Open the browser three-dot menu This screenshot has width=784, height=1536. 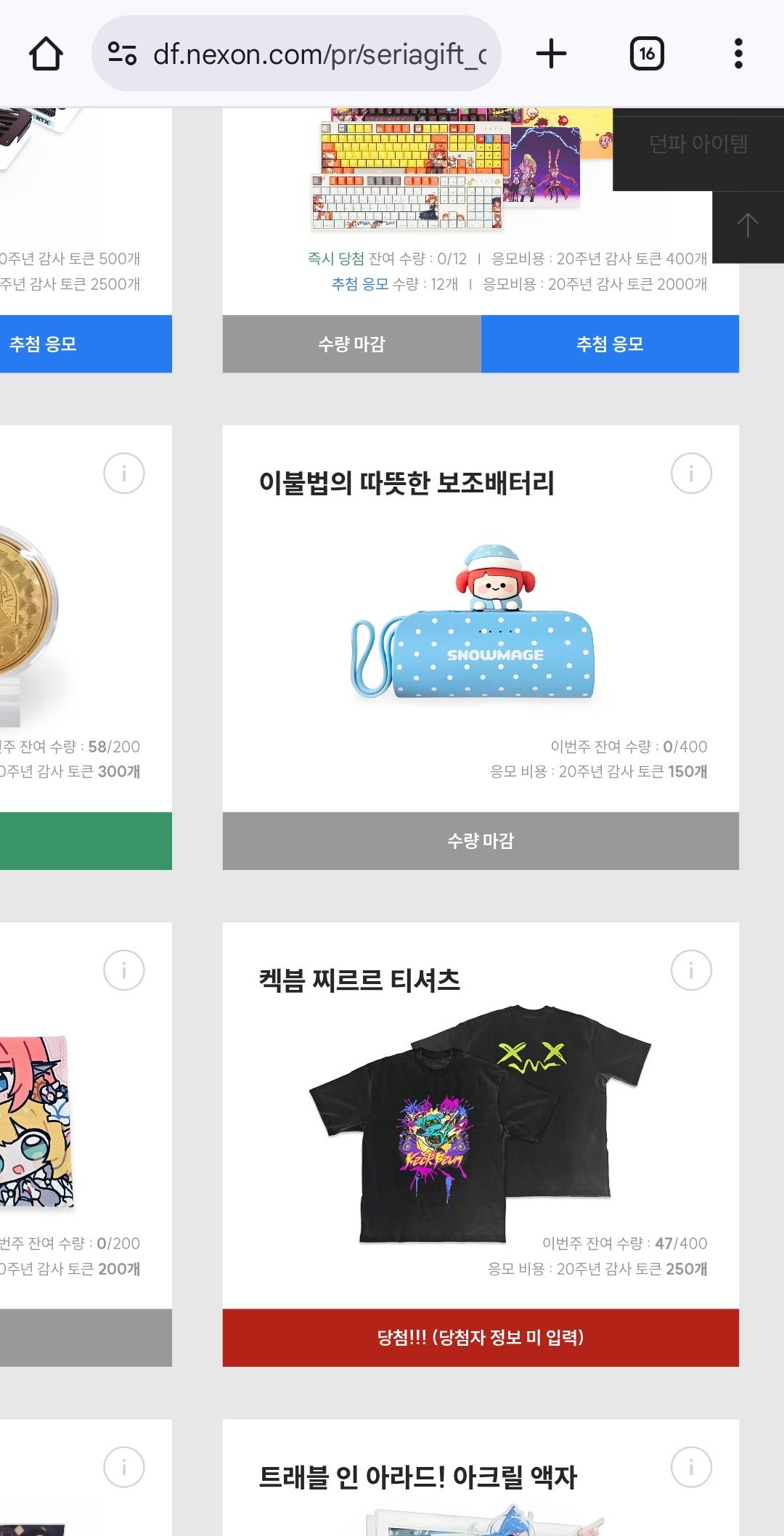click(x=738, y=54)
